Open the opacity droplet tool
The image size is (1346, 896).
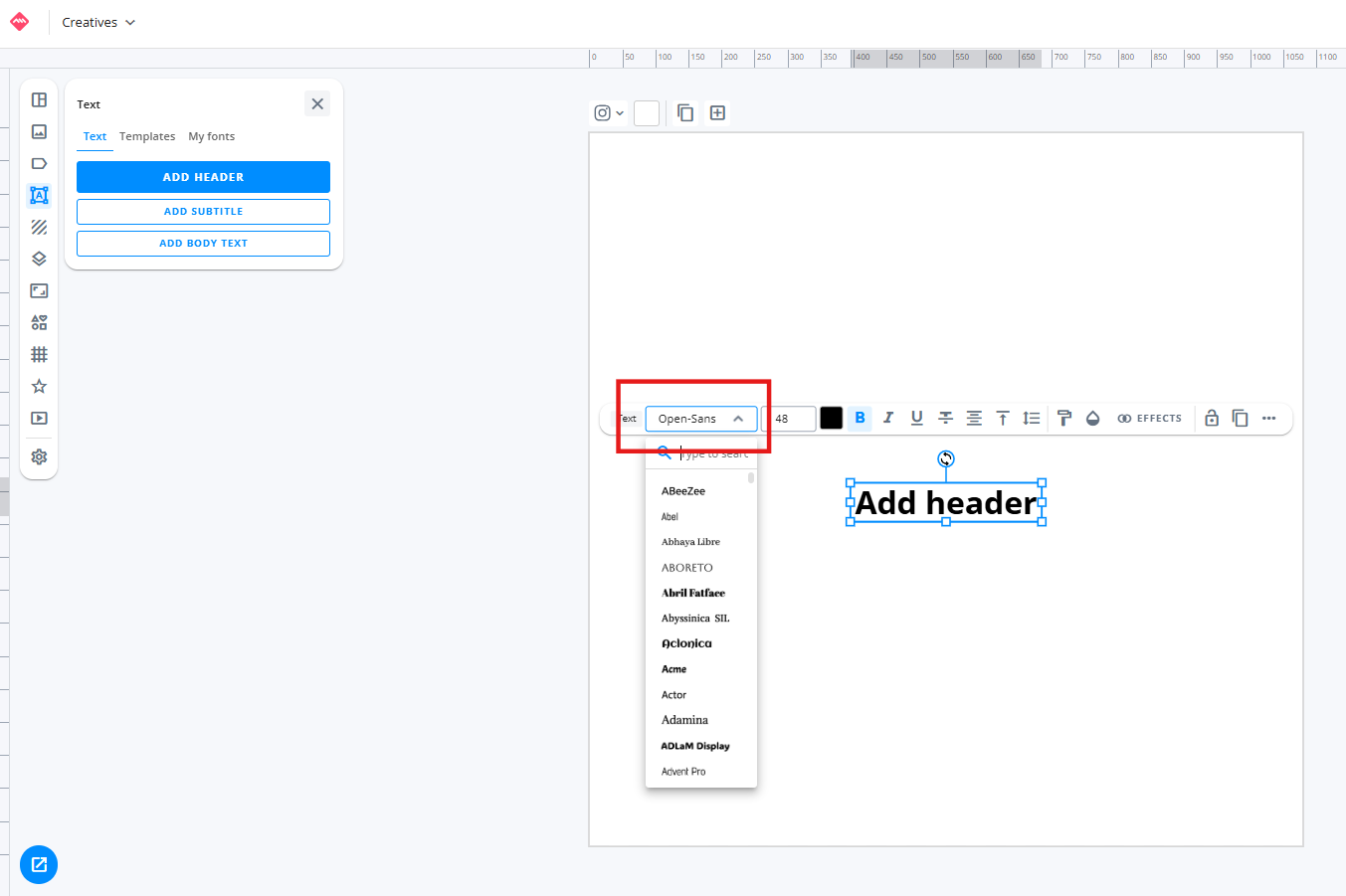pyautogui.click(x=1092, y=419)
